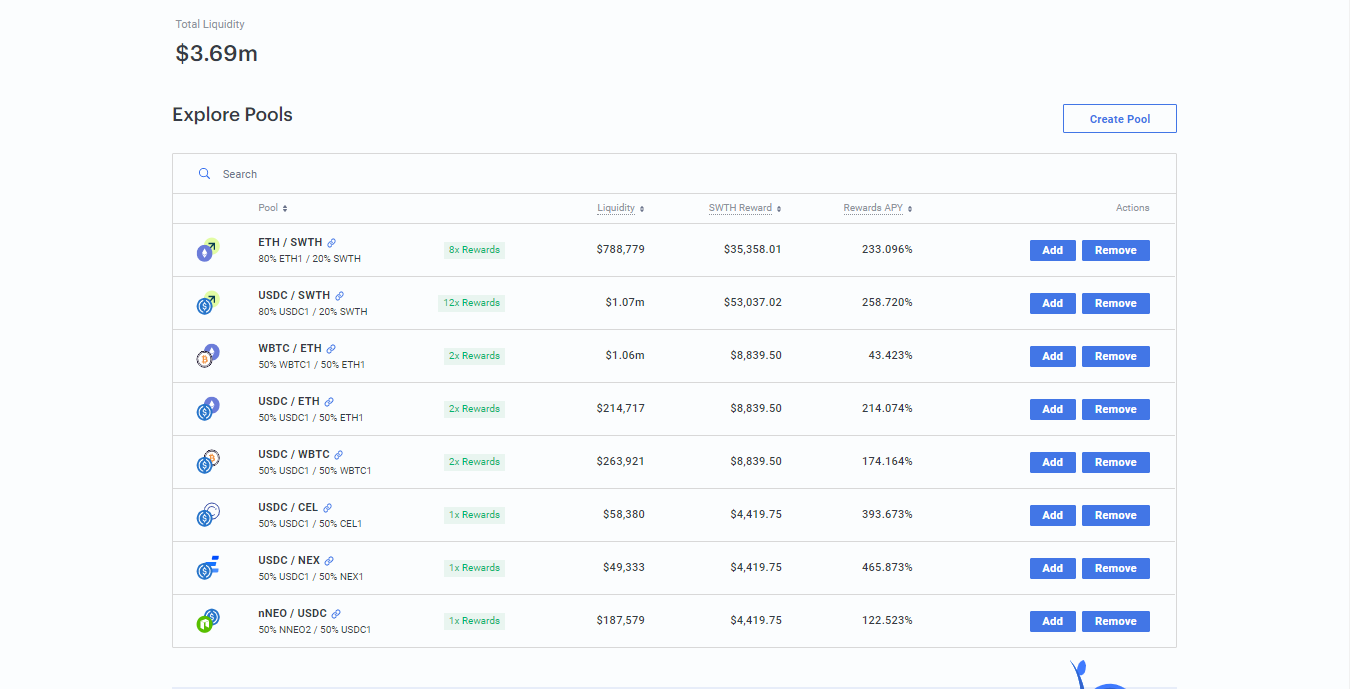Remove liquidity from nNEO / USDC pool

[x=1116, y=621]
